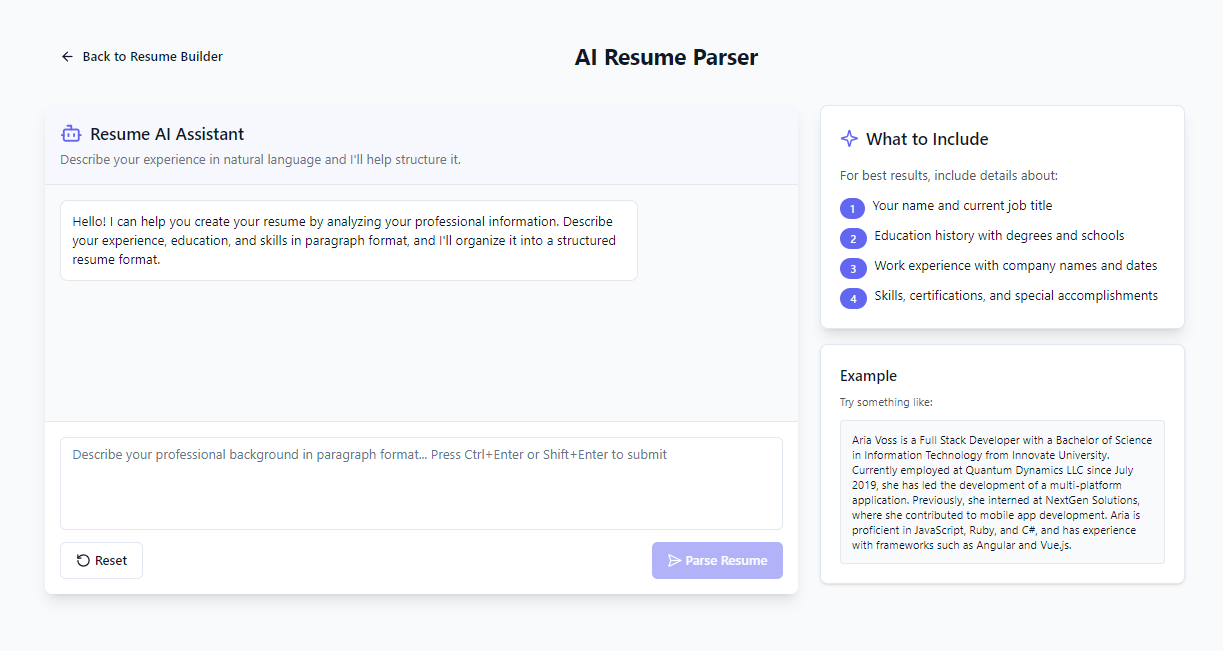Select the Aria Voss example text
Screen dimensions: 1223x651
(1002, 492)
